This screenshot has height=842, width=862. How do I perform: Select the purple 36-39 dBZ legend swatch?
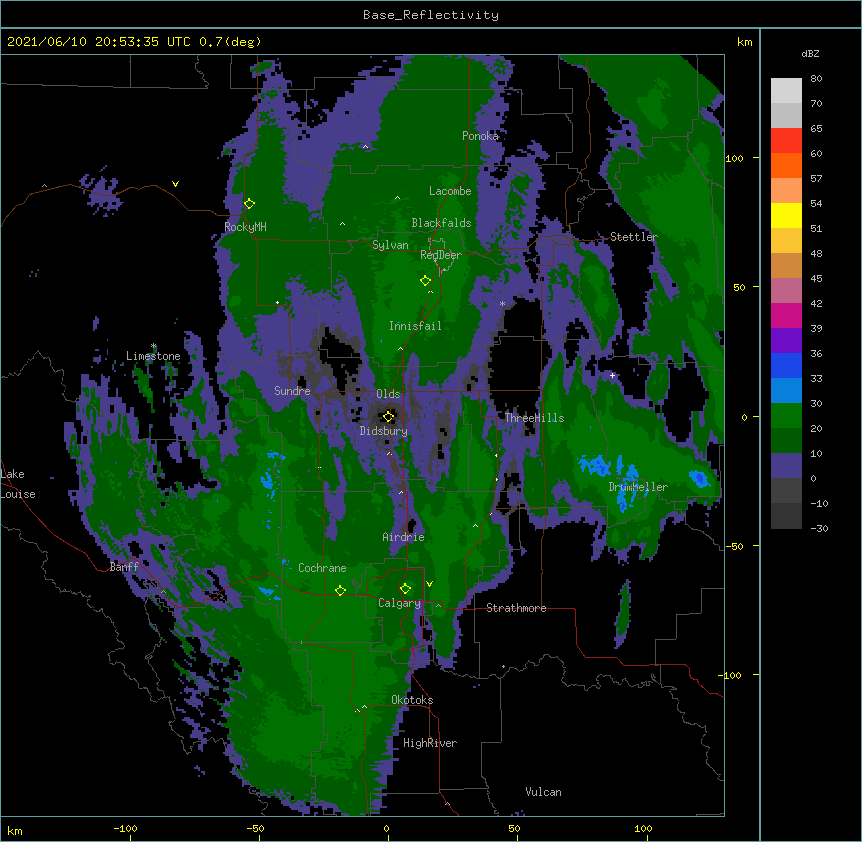tap(786, 341)
